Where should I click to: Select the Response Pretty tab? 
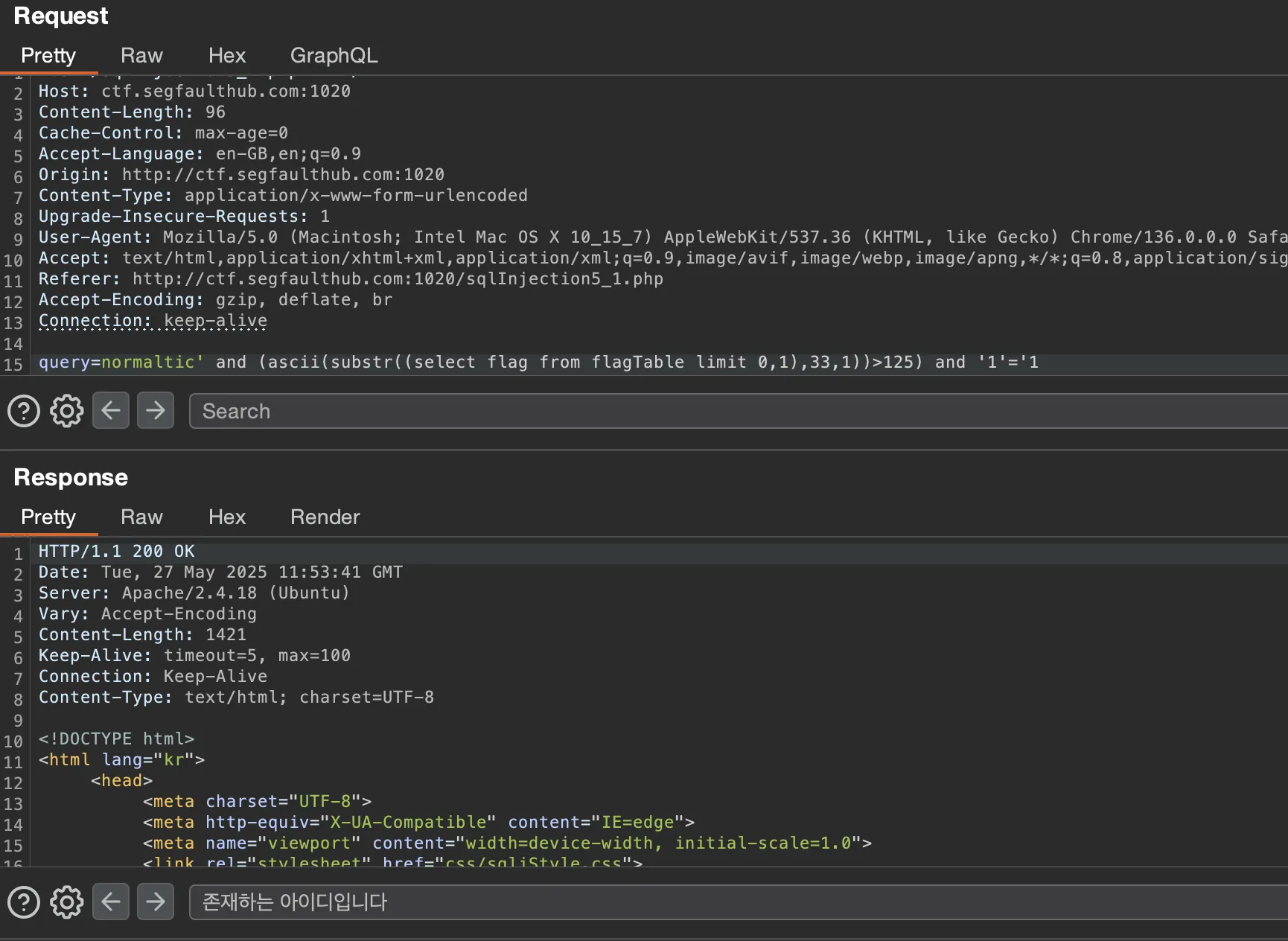click(48, 517)
